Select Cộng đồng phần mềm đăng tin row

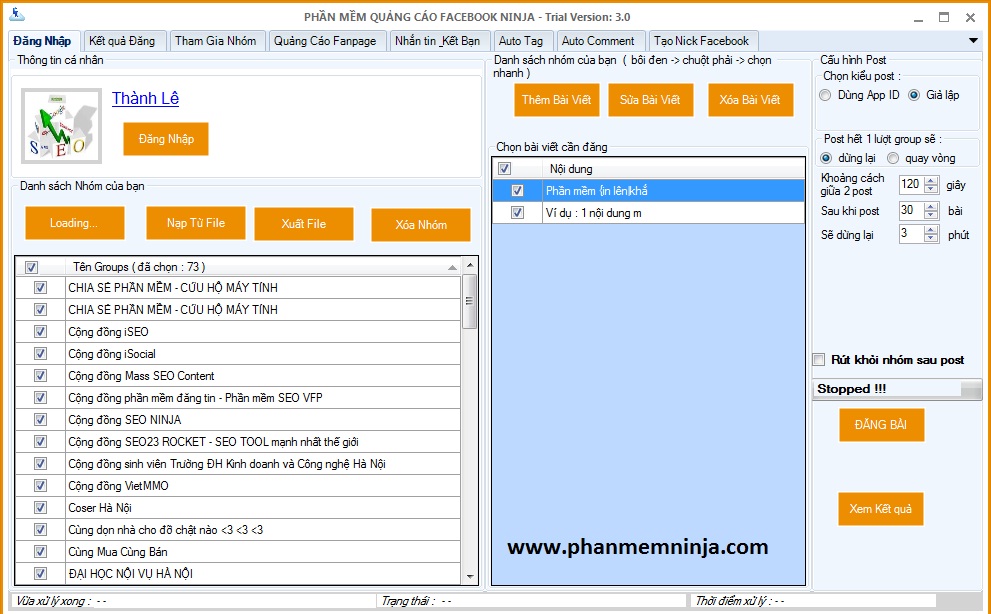point(263,398)
